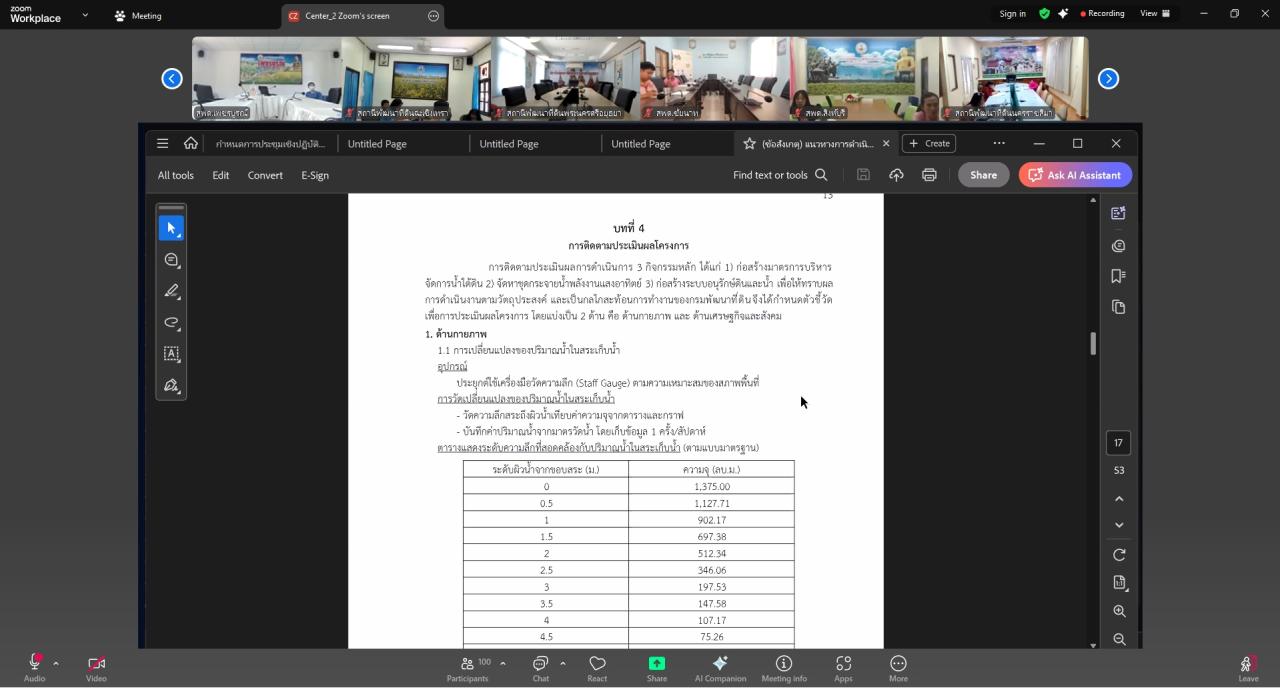Click the Ask AI Assistant button

[1075, 174]
